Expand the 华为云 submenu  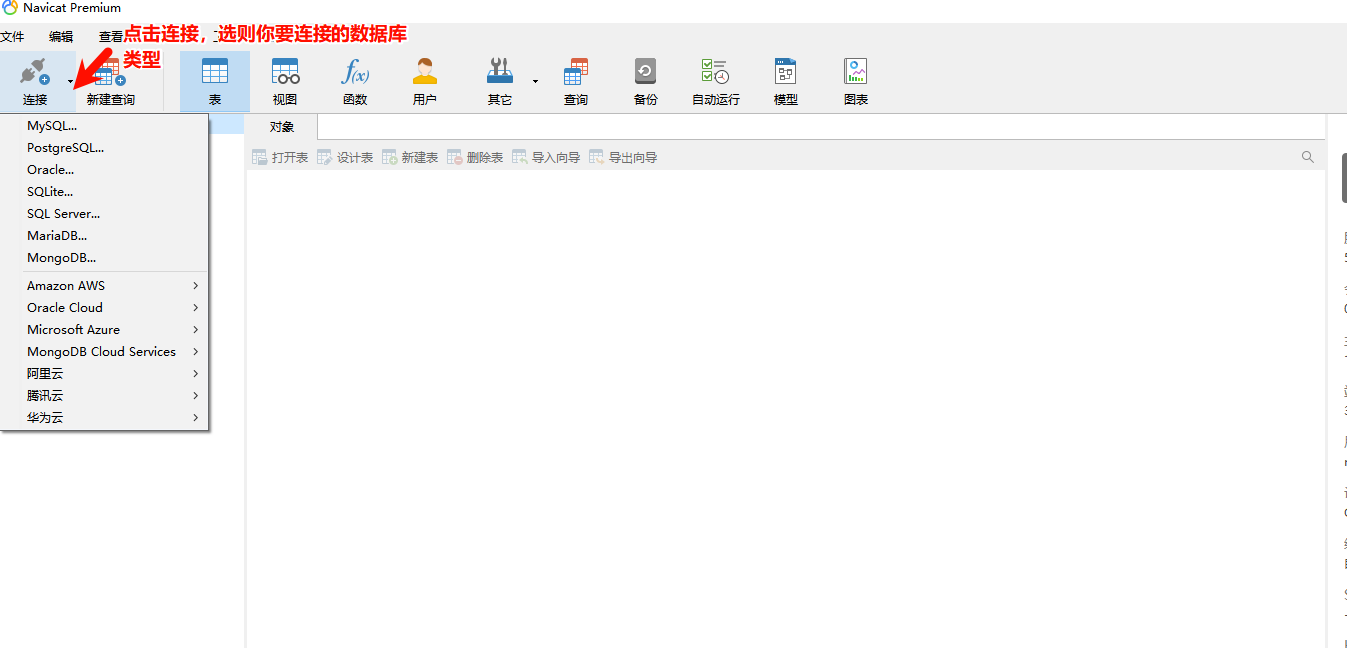point(105,418)
